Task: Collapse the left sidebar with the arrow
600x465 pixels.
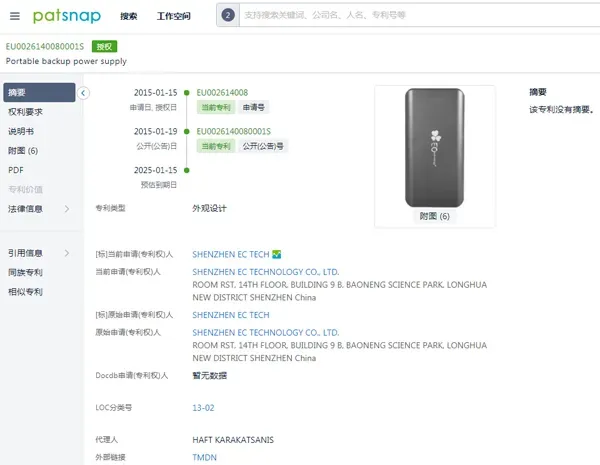Action: pos(83,93)
